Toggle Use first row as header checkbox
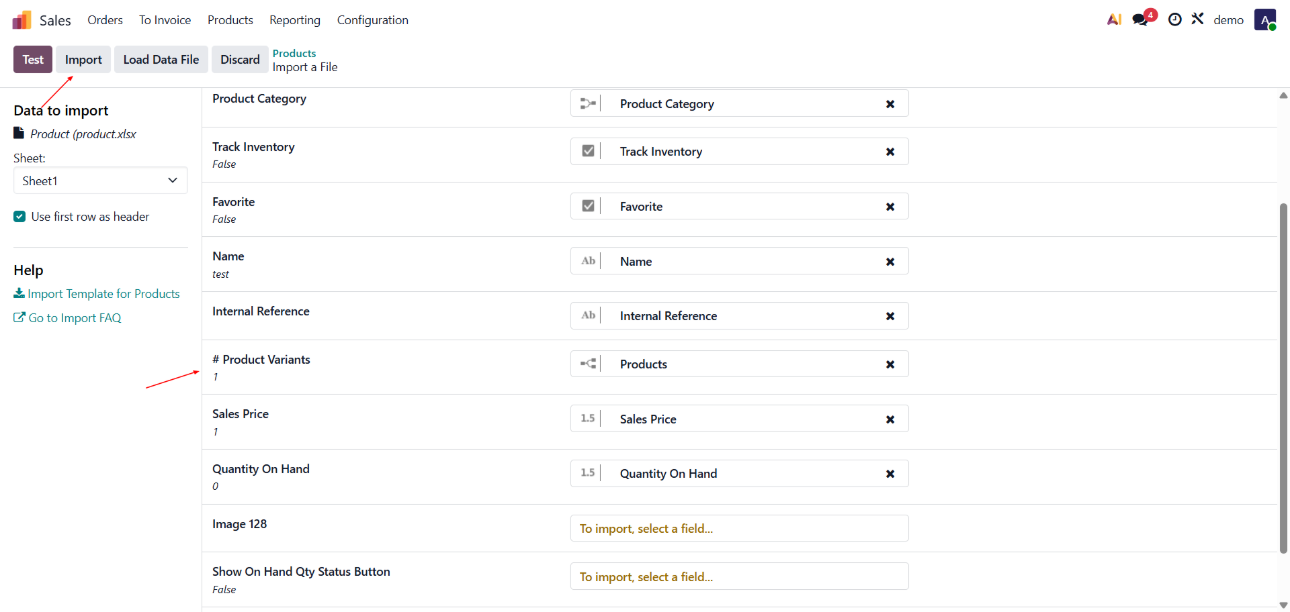This screenshot has height=612, width=1290. [20, 217]
